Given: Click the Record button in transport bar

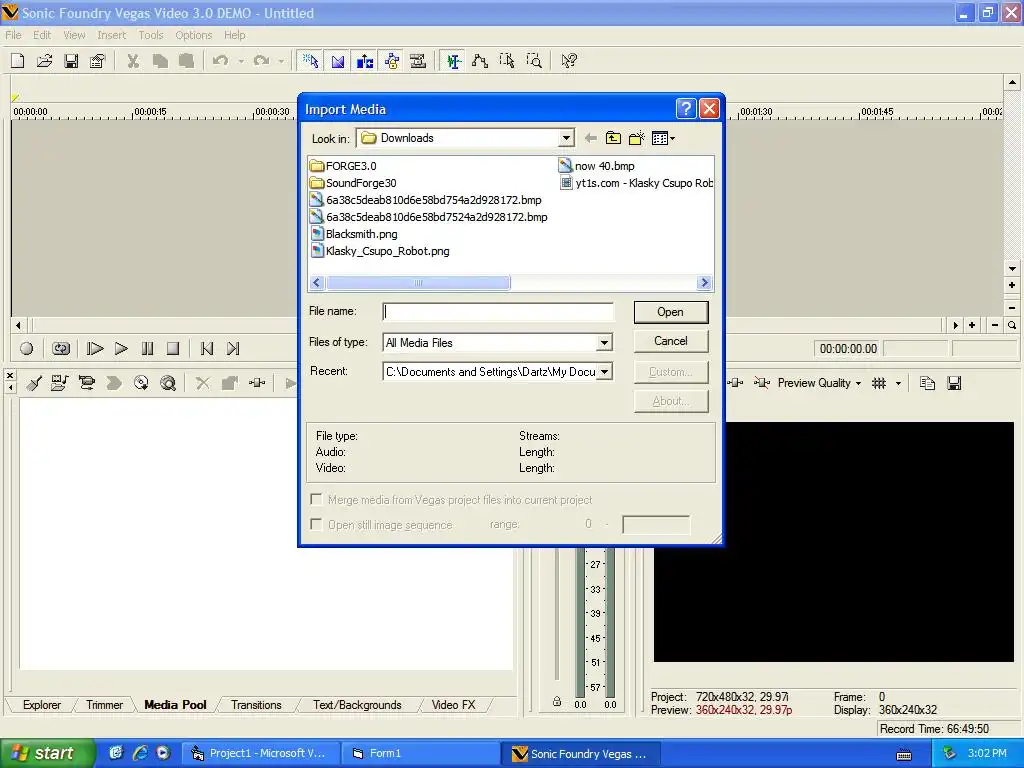Looking at the screenshot, I should tap(26, 349).
